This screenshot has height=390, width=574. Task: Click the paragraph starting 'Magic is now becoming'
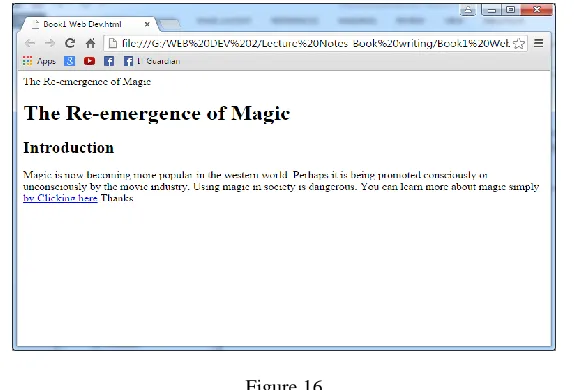point(281,186)
